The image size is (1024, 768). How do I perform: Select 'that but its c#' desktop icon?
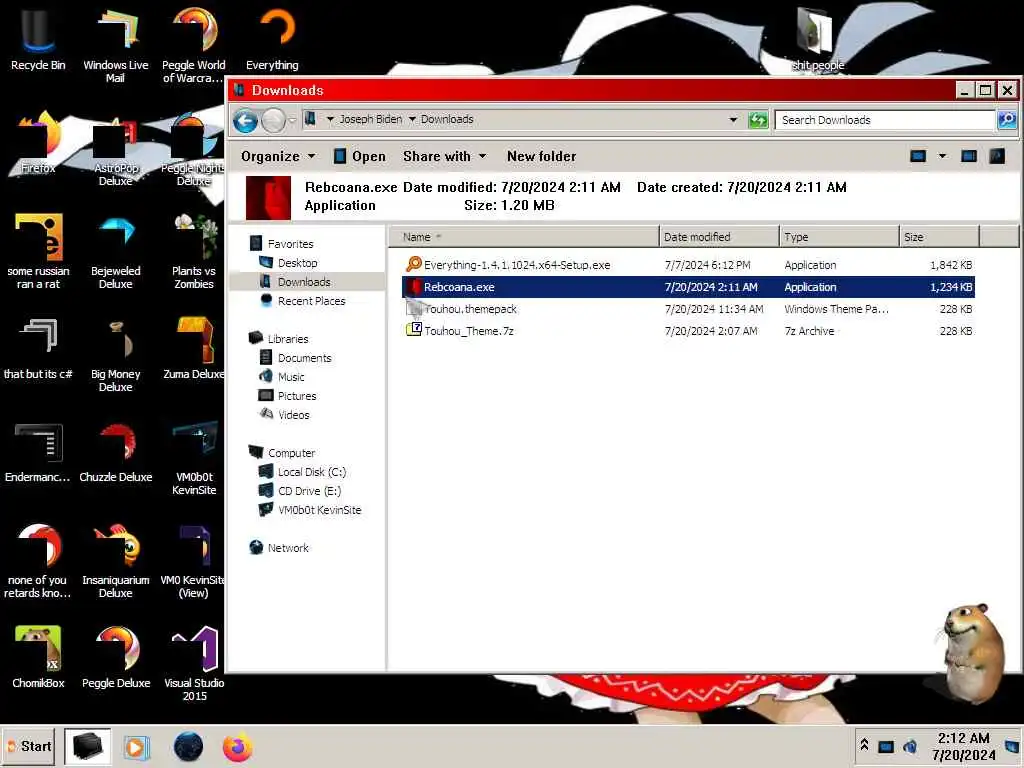pyautogui.click(x=38, y=349)
